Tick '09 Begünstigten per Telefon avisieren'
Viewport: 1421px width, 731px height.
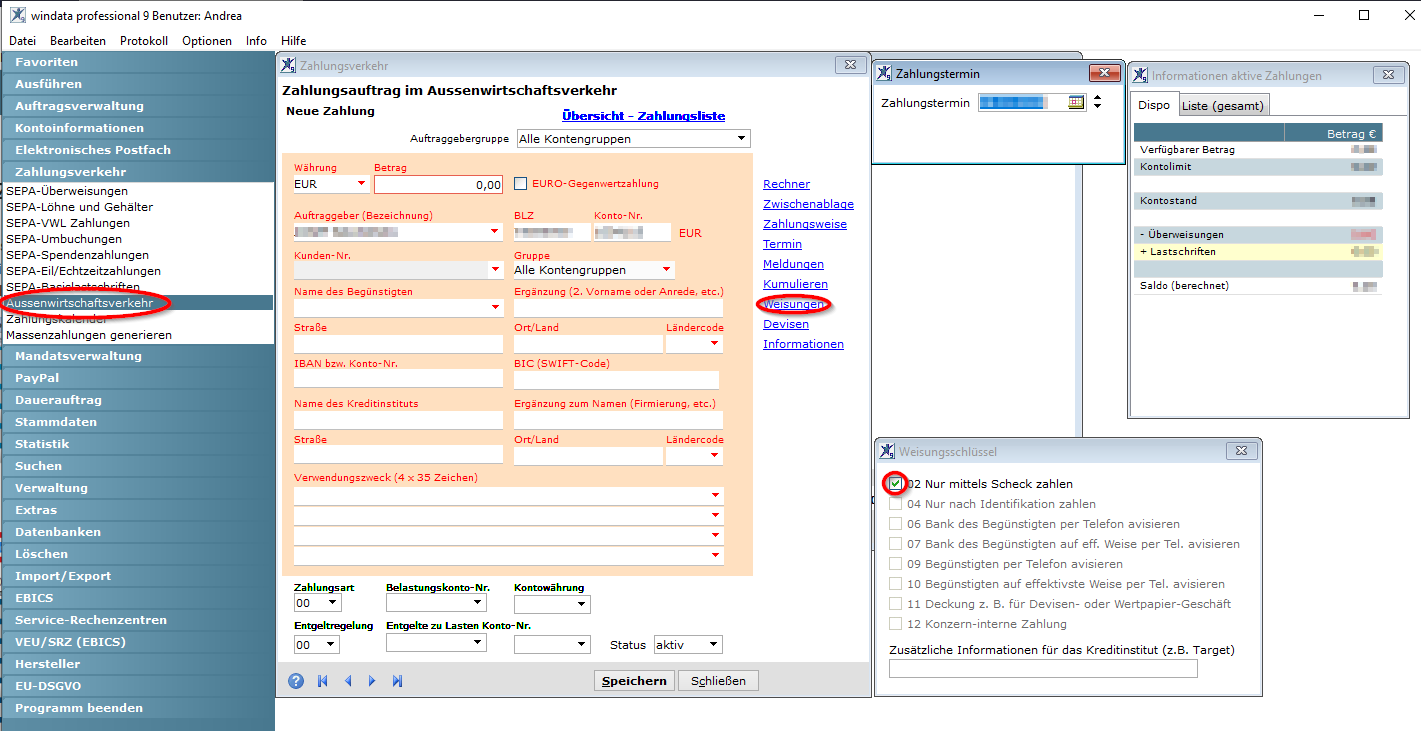point(896,564)
